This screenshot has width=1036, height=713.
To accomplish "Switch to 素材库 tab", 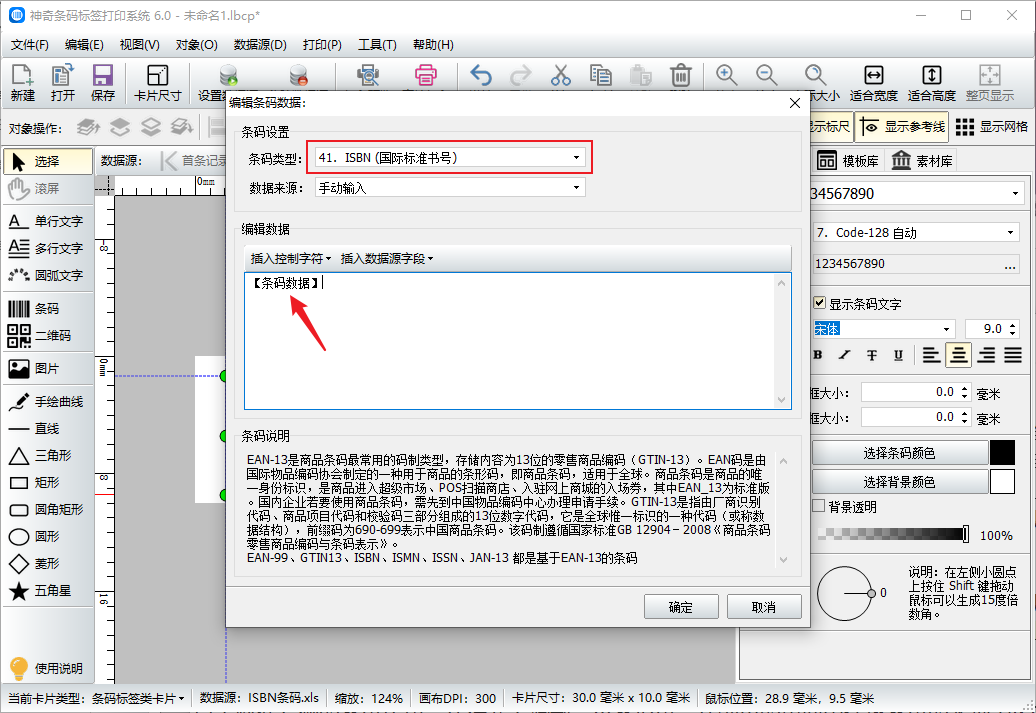I will (921, 161).
